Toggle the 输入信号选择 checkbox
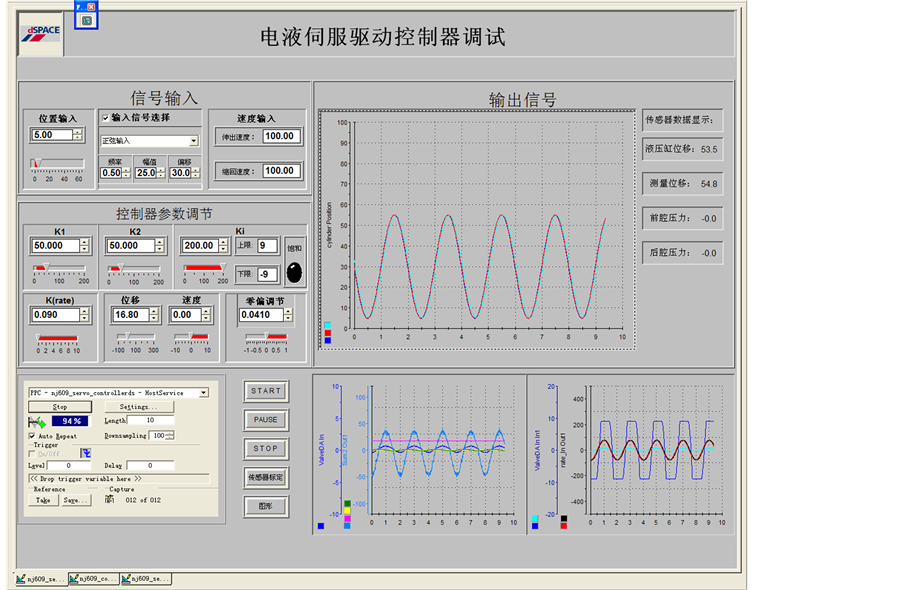 click(106, 117)
